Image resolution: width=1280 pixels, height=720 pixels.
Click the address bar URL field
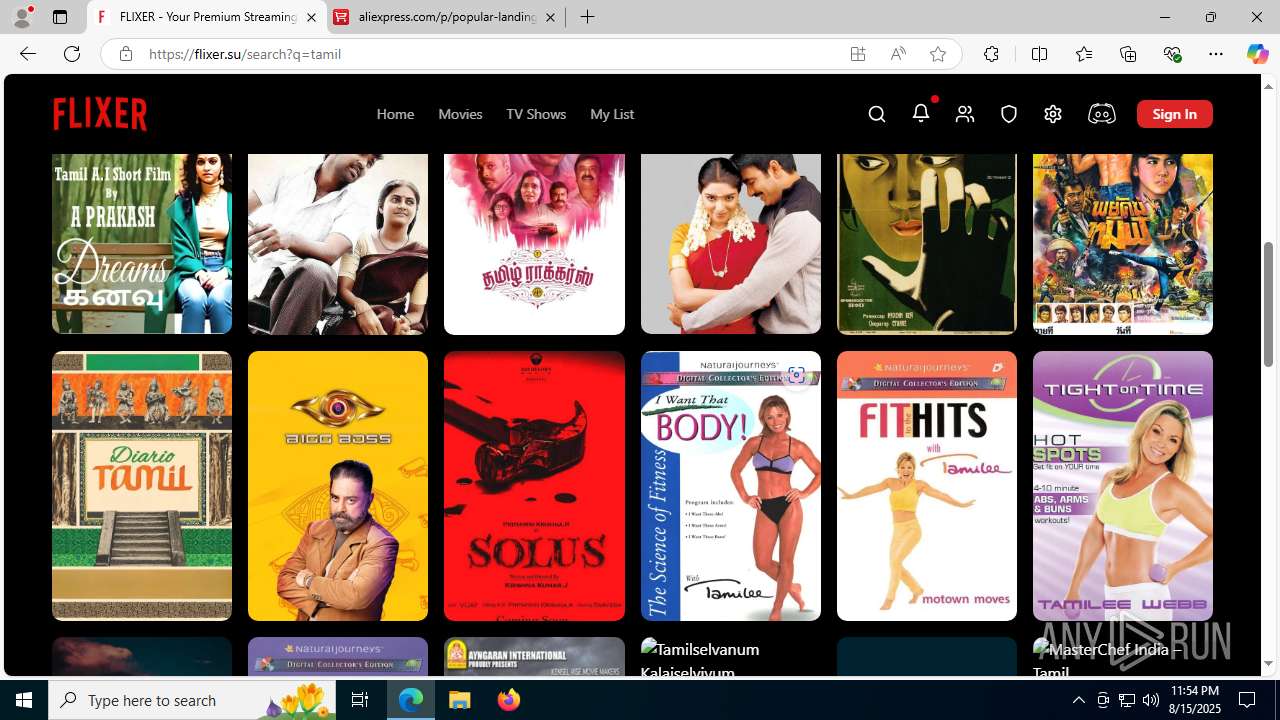pyautogui.click(x=490, y=54)
